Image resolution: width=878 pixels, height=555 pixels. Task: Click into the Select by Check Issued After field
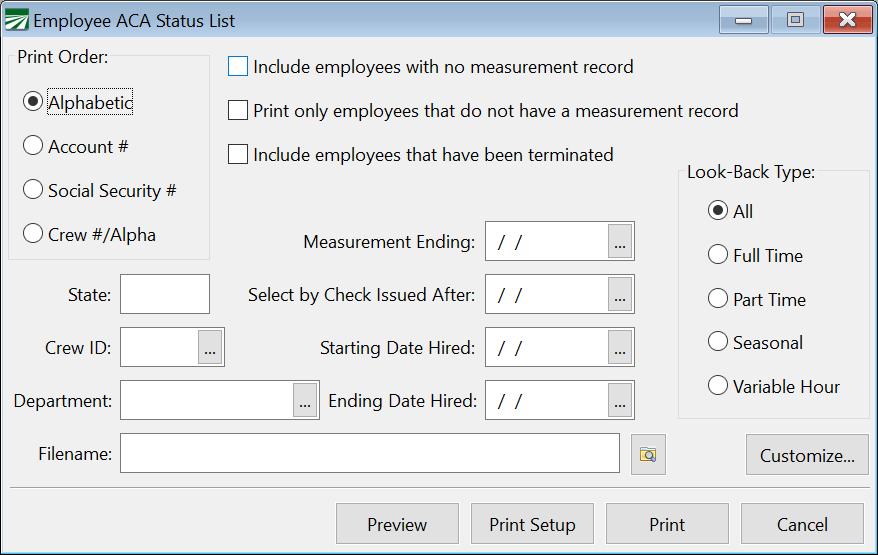point(547,295)
